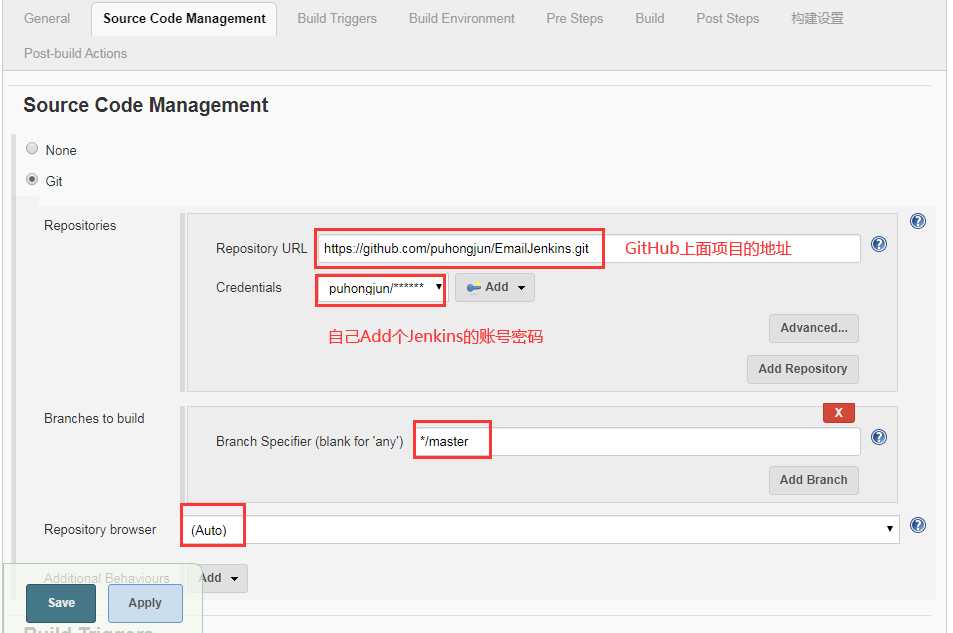The image size is (953, 633).
Task: Apply the configuration changes
Action: pos(145,603)
